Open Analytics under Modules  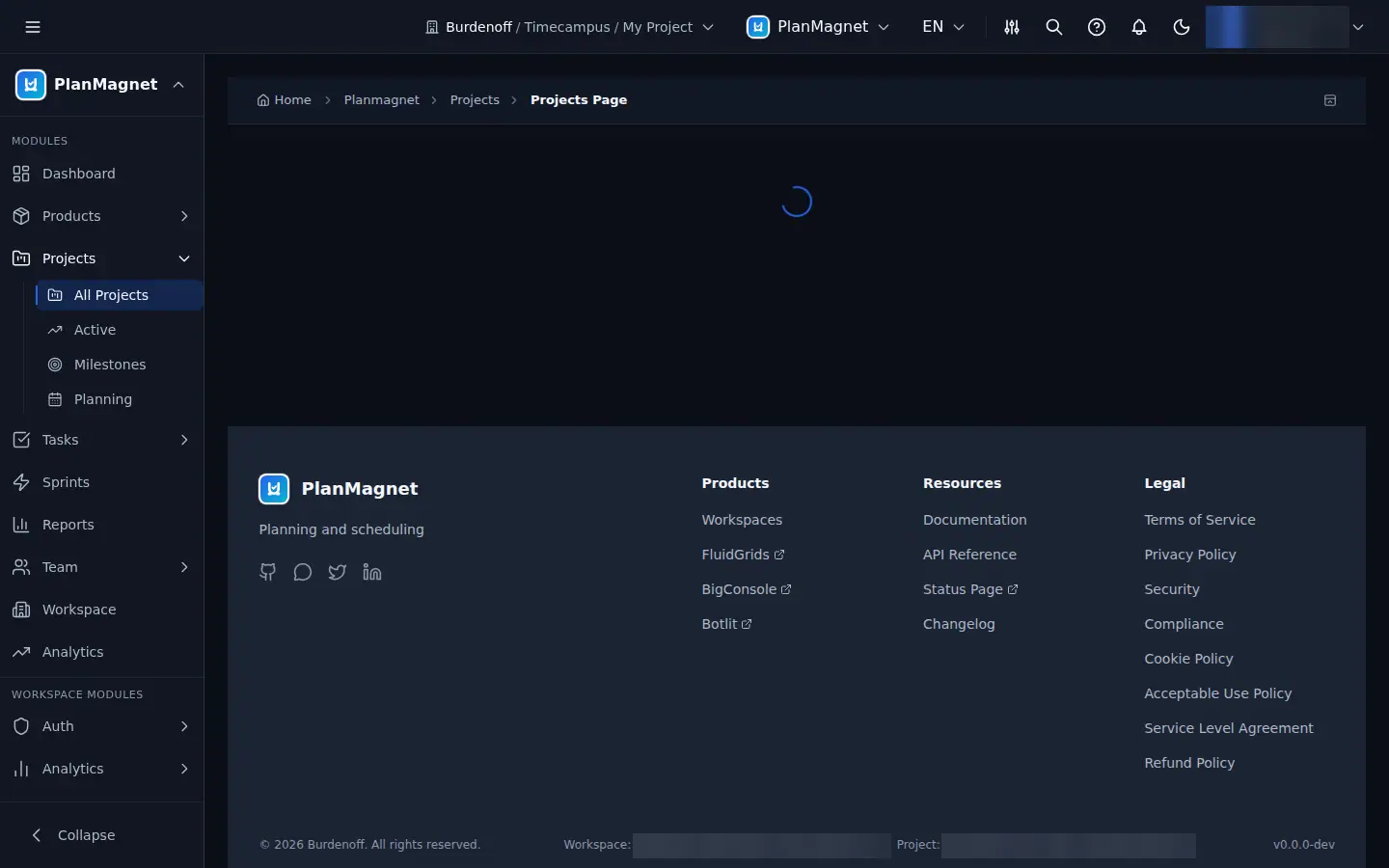pyautogui.click(x=101, y=652)
